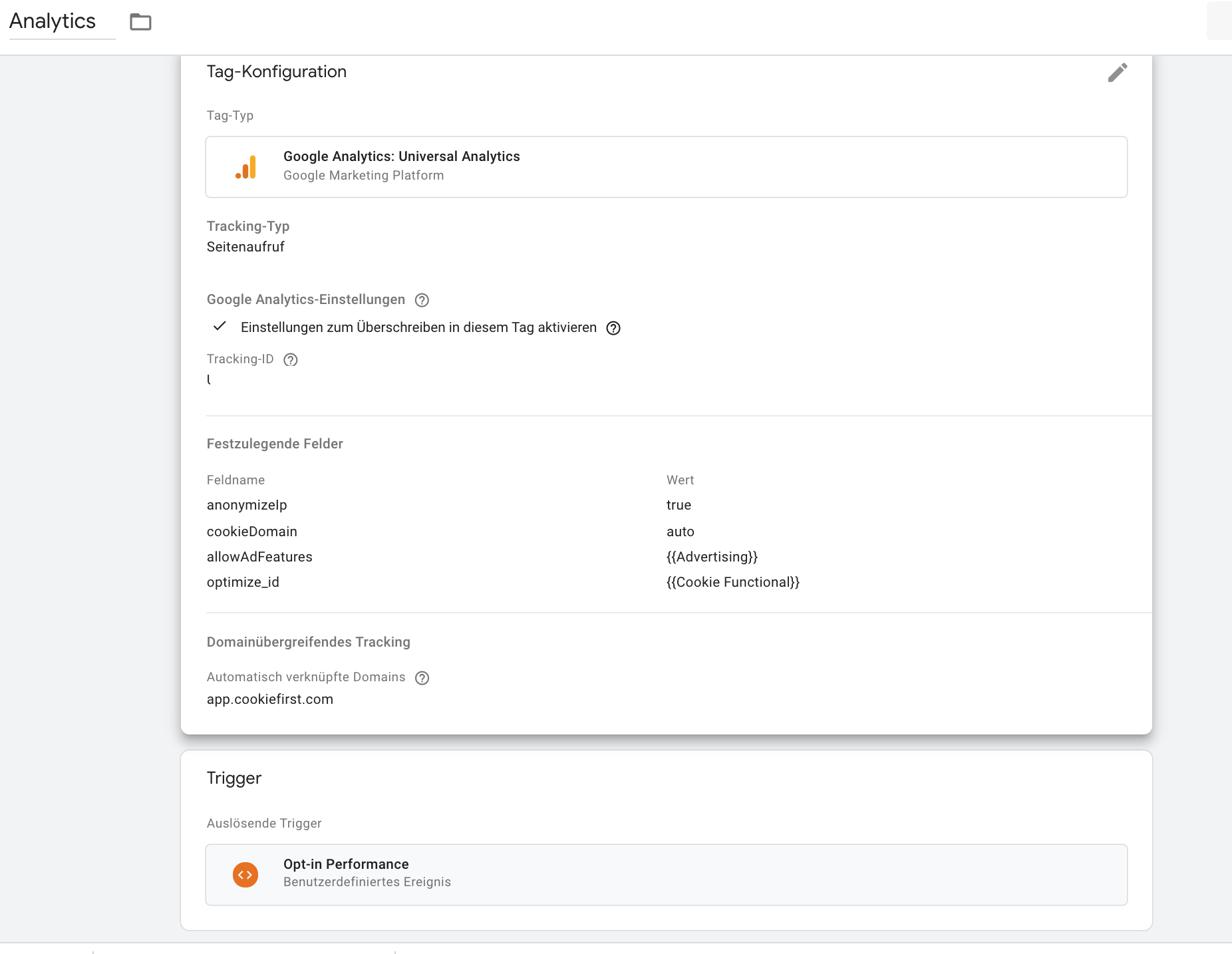Toggle Einstellungen zum Überschreiben checkmark
Image resolution: width=1232 pixels, height=954 pixels.
(x=220, y=327)
